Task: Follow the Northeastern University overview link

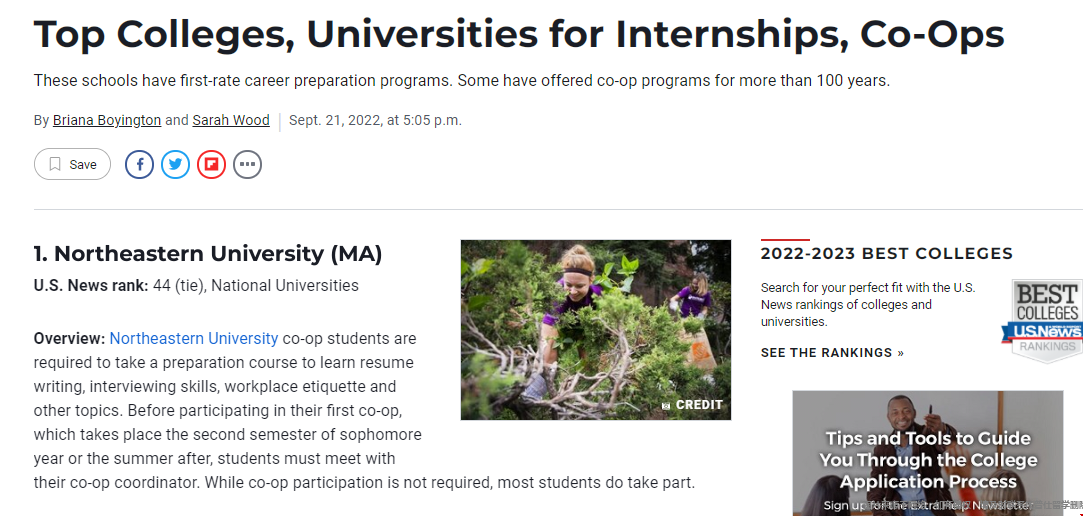Action: pos(194,338)
